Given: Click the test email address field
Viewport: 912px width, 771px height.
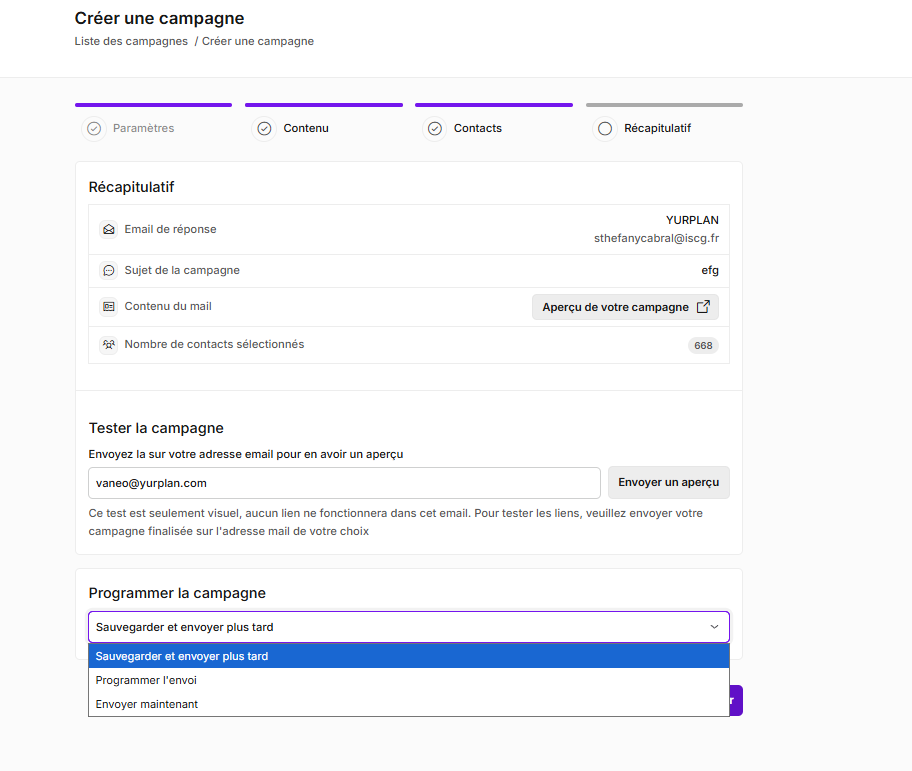Looking at the screenshot, I should 344,483.
